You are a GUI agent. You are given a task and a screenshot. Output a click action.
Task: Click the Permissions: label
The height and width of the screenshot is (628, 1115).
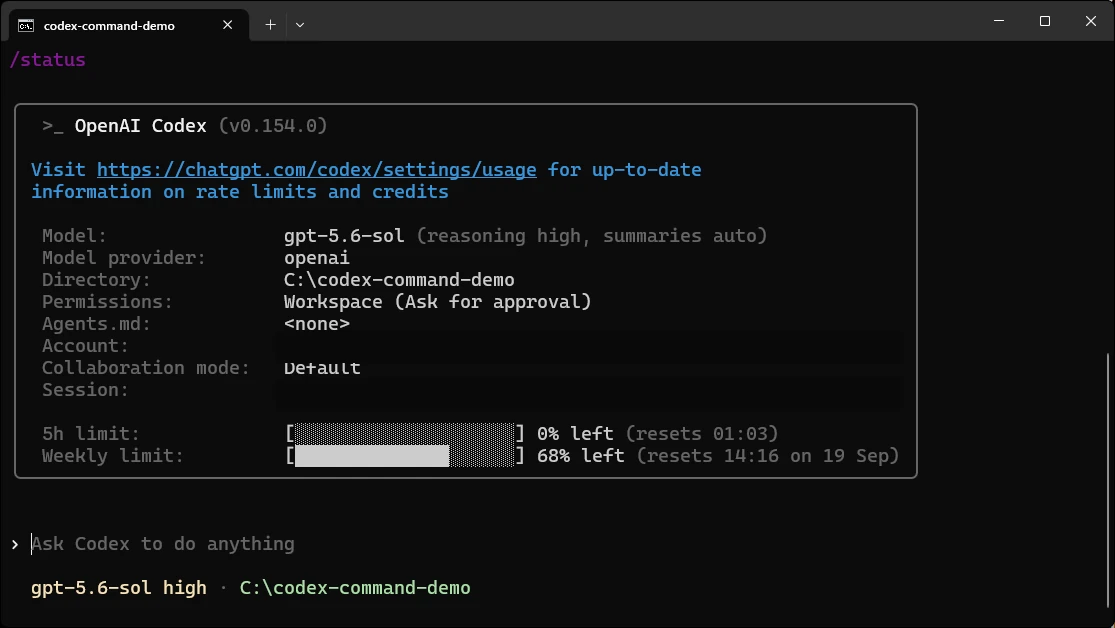(107, 302)
